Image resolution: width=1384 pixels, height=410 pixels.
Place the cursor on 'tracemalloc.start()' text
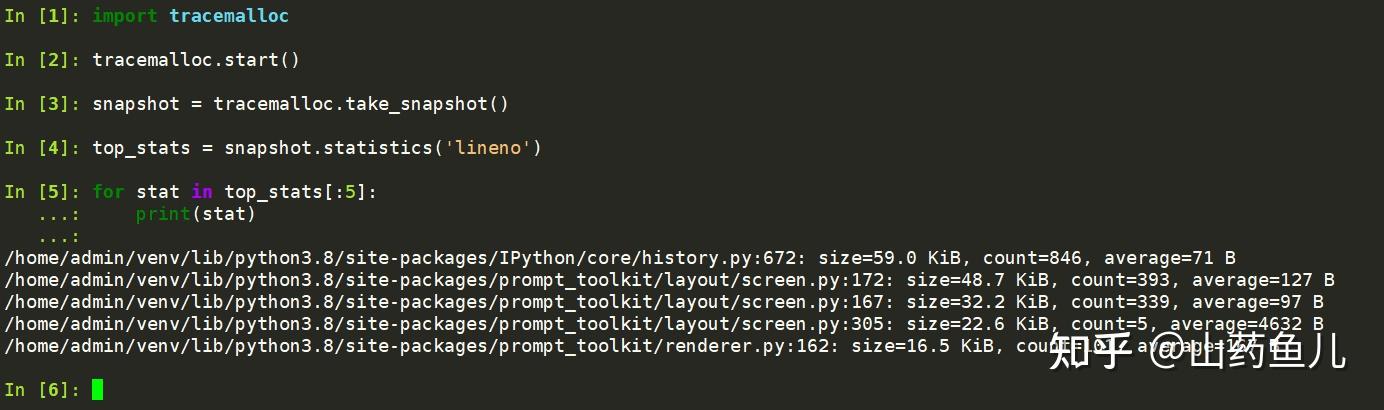coord(196,60)
